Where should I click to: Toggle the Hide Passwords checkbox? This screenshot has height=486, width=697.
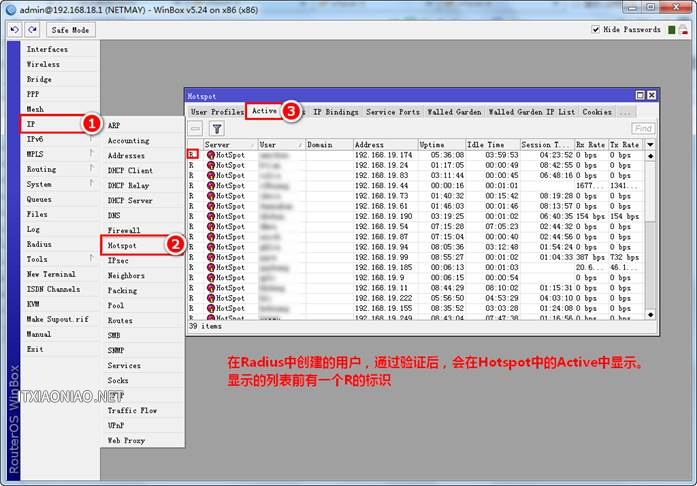tap(597, 30)
